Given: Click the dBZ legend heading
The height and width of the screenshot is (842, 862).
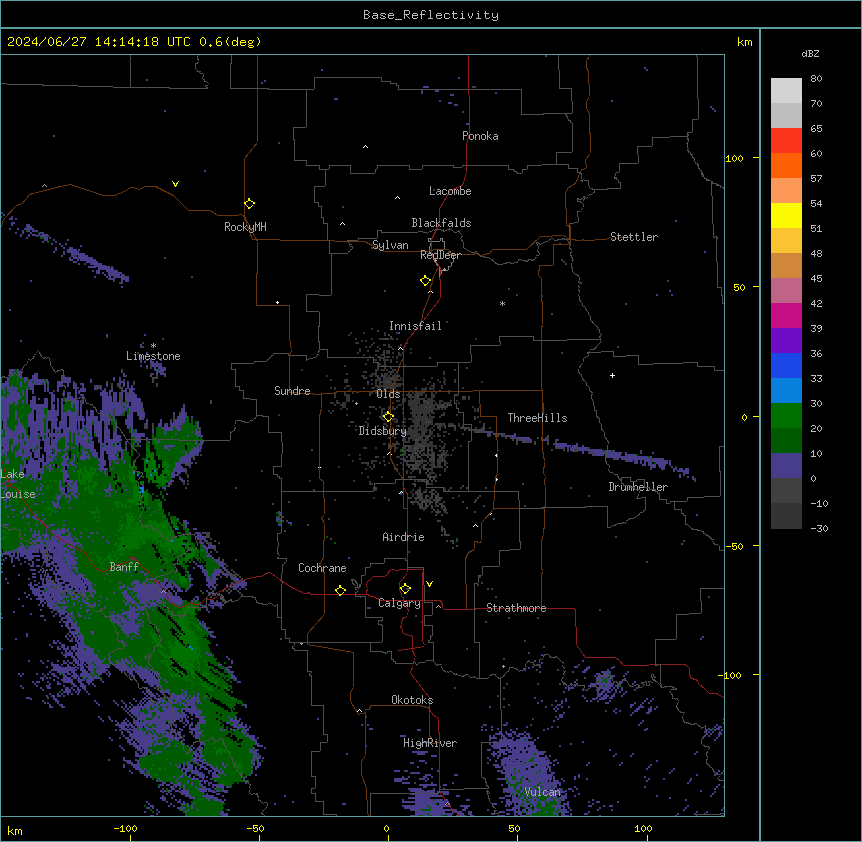Looking at the screenshot, I should pyautogui.click(x=810, y=54).
